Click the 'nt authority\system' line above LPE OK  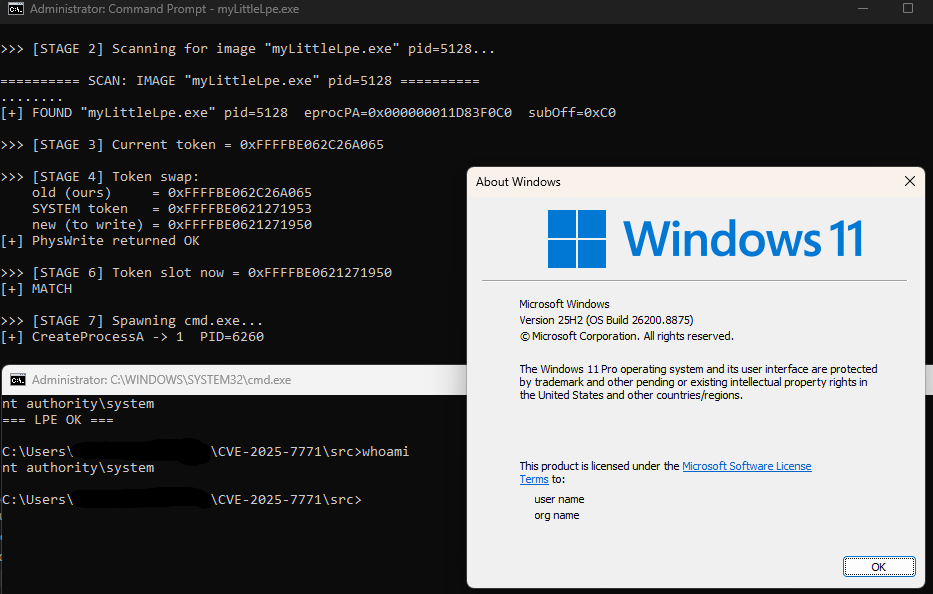tap(78, 404)
